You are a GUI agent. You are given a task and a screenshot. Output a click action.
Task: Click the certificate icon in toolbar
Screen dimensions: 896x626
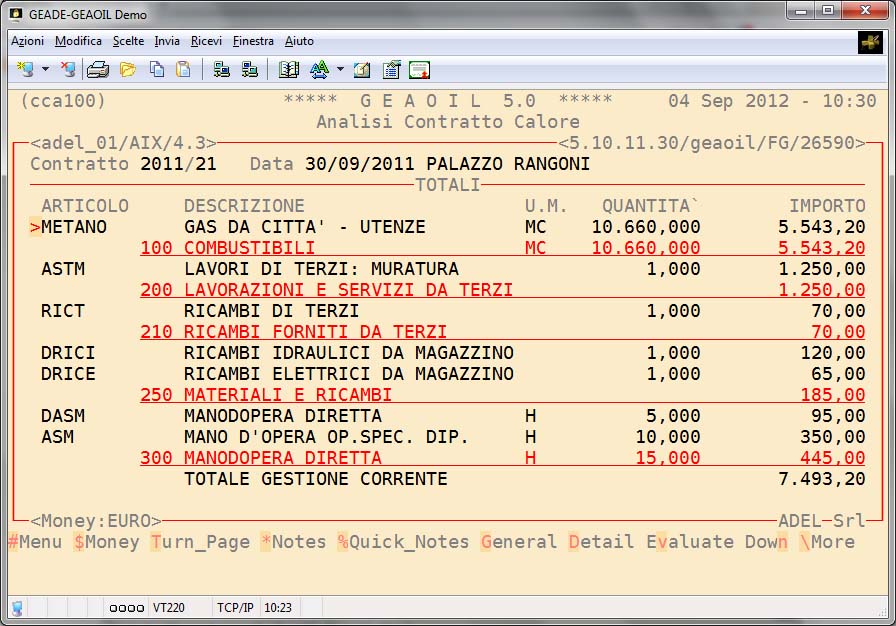point(420,70)
